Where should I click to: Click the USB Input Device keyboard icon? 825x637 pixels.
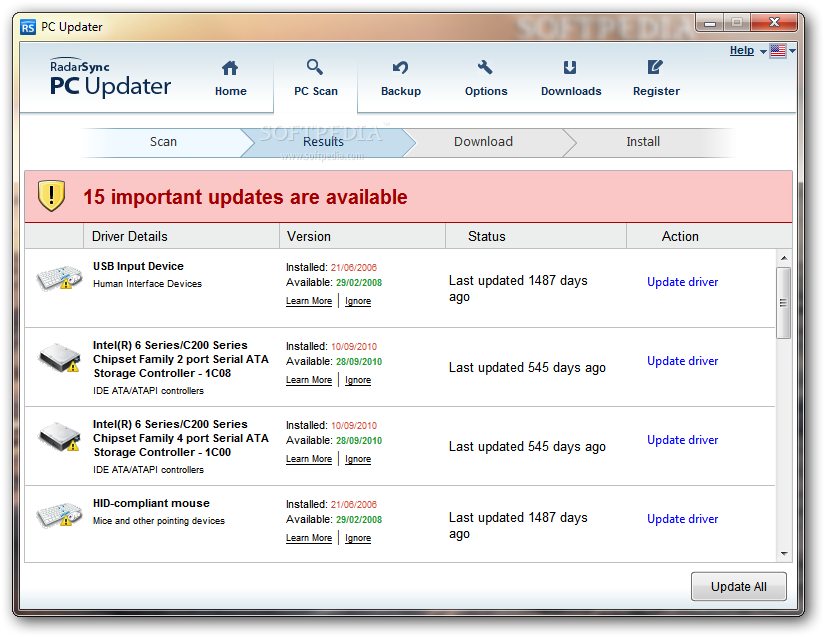pos(59,278)
